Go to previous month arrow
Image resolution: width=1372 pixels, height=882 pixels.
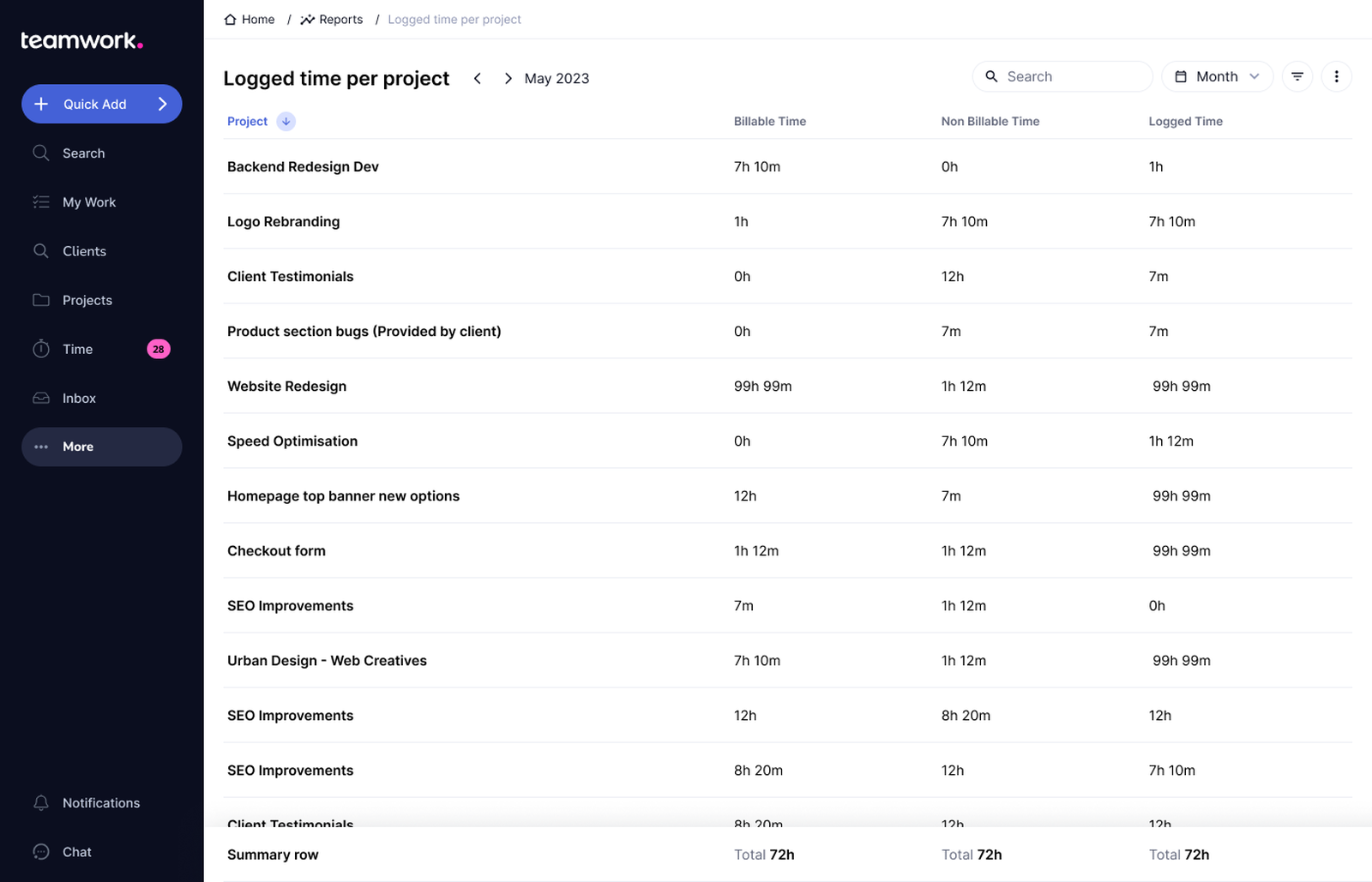tap(478, 78)
